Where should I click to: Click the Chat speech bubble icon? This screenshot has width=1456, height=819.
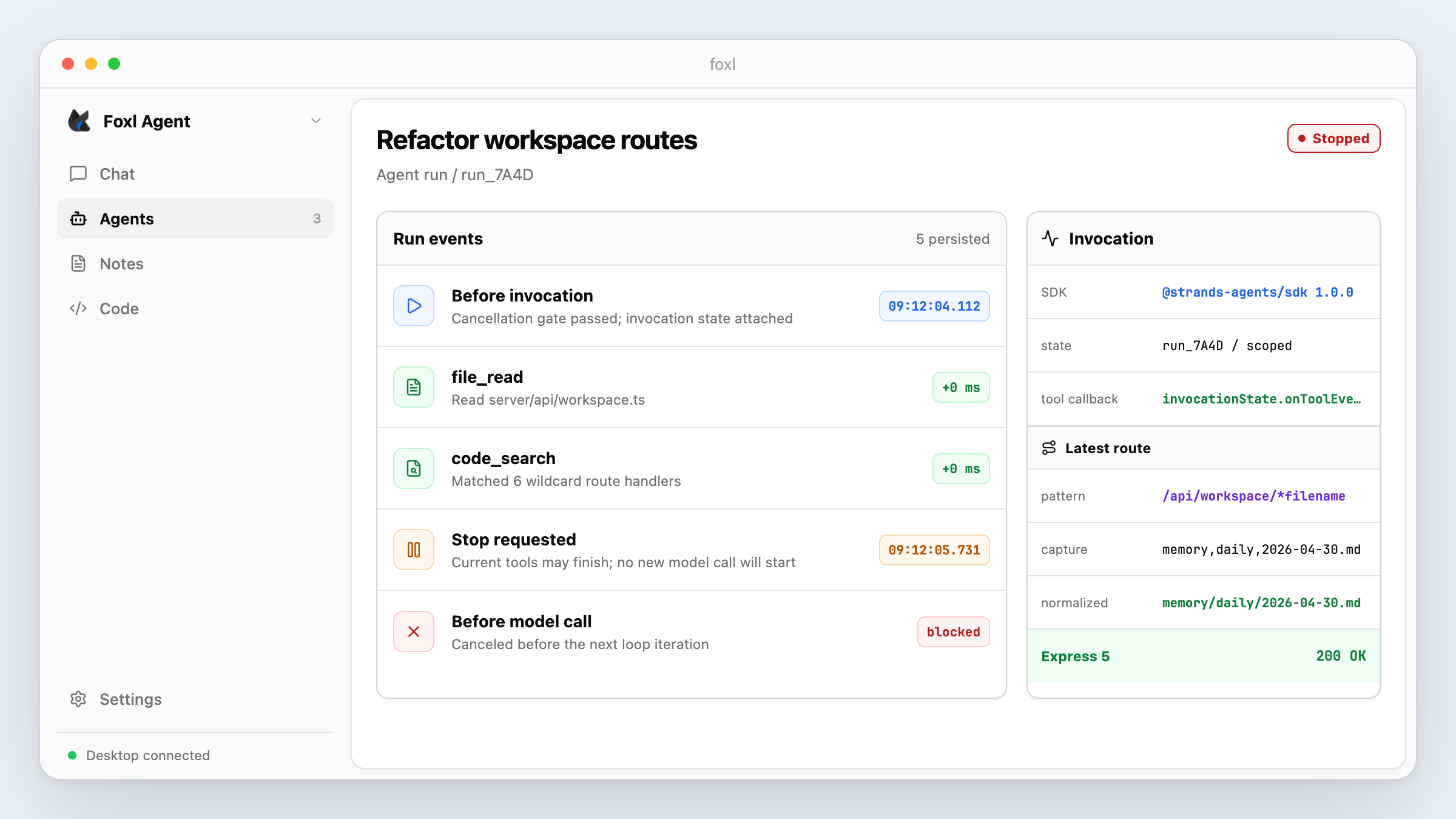tap(78, 174)
